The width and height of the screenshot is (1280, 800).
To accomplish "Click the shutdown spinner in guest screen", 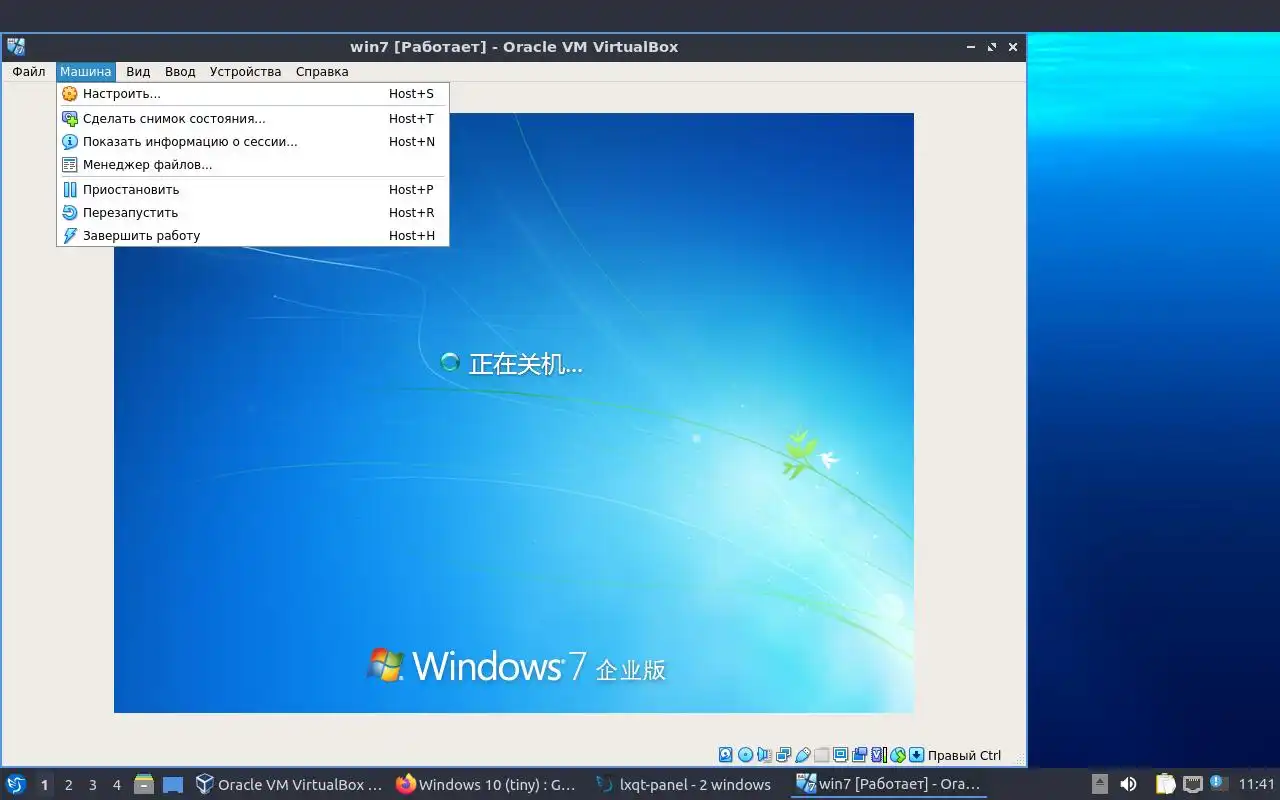I will pos(450,362).
